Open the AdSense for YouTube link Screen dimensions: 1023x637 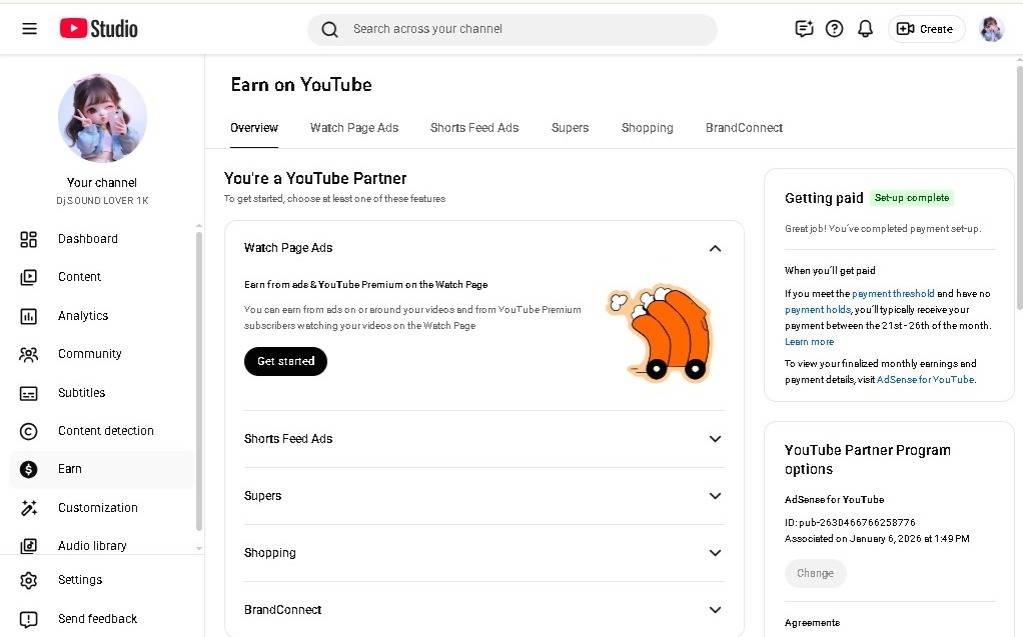coord(925,380)
